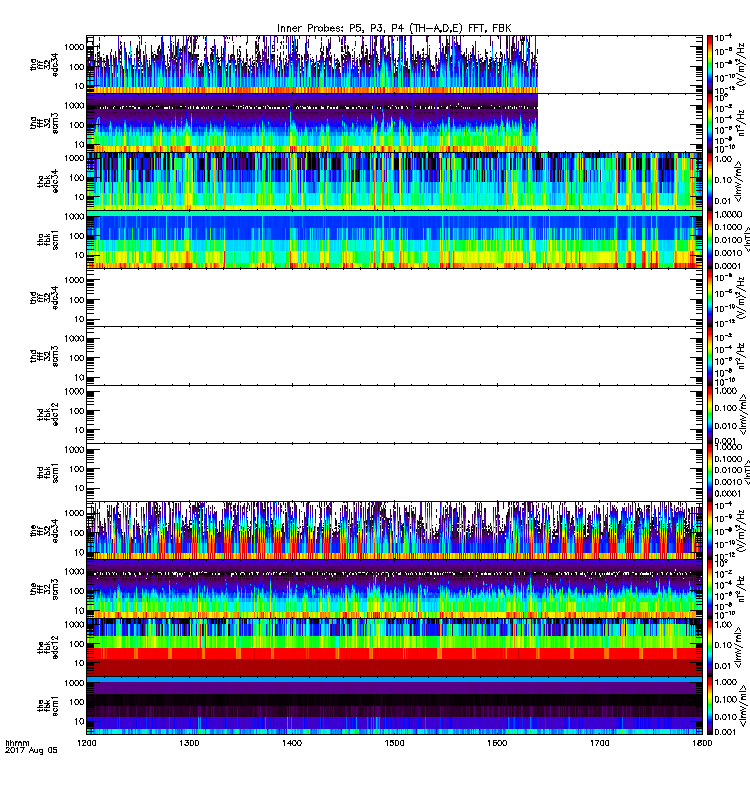Click the color bar beside thd fbk edc12 panel
The width and height of the screenshot is (750, 800).
click(x=709, y=414)
